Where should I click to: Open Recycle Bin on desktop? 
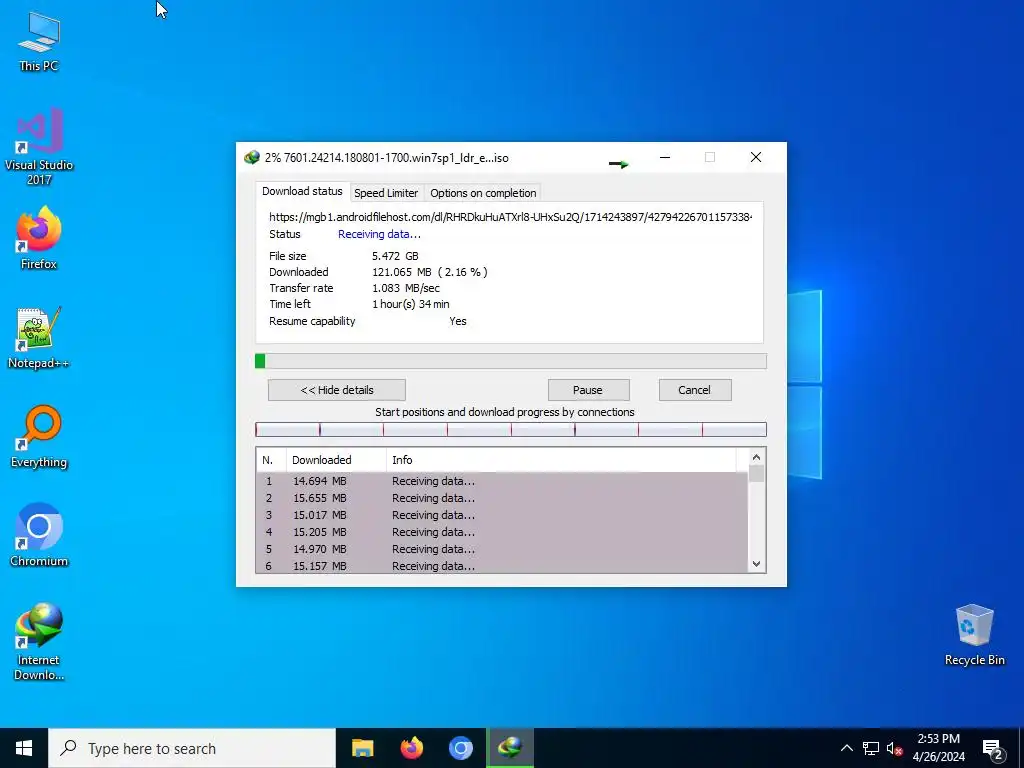point(974,635)
